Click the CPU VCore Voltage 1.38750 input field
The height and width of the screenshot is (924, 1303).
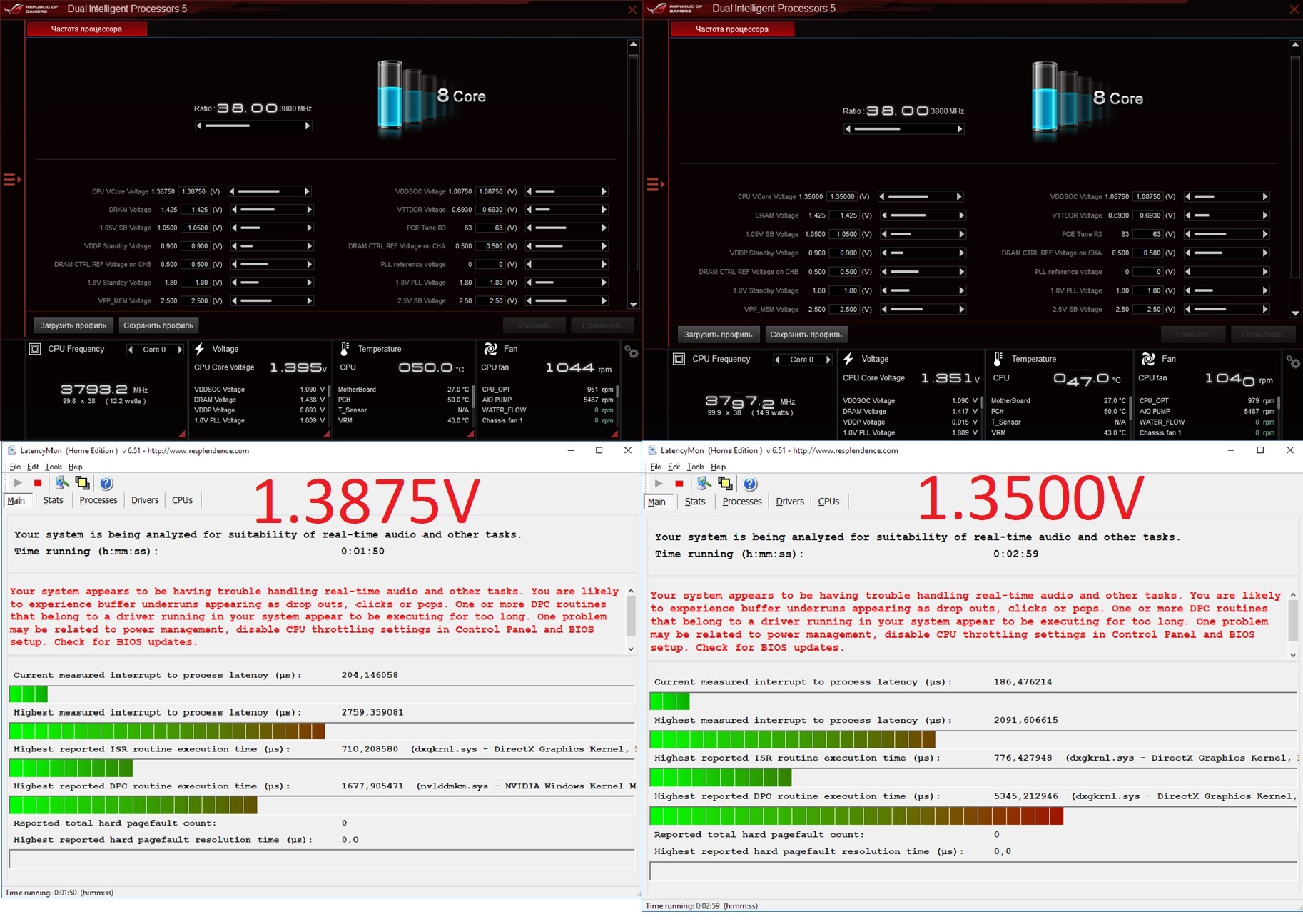pos(193,191)
